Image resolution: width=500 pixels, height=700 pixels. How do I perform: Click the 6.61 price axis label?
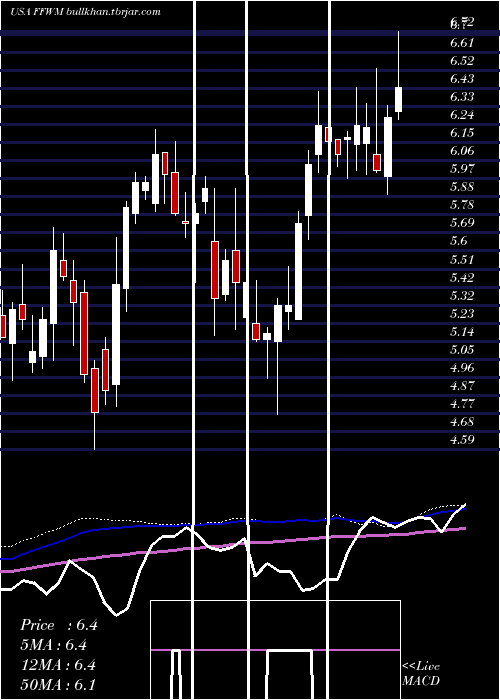coord(462,43)
